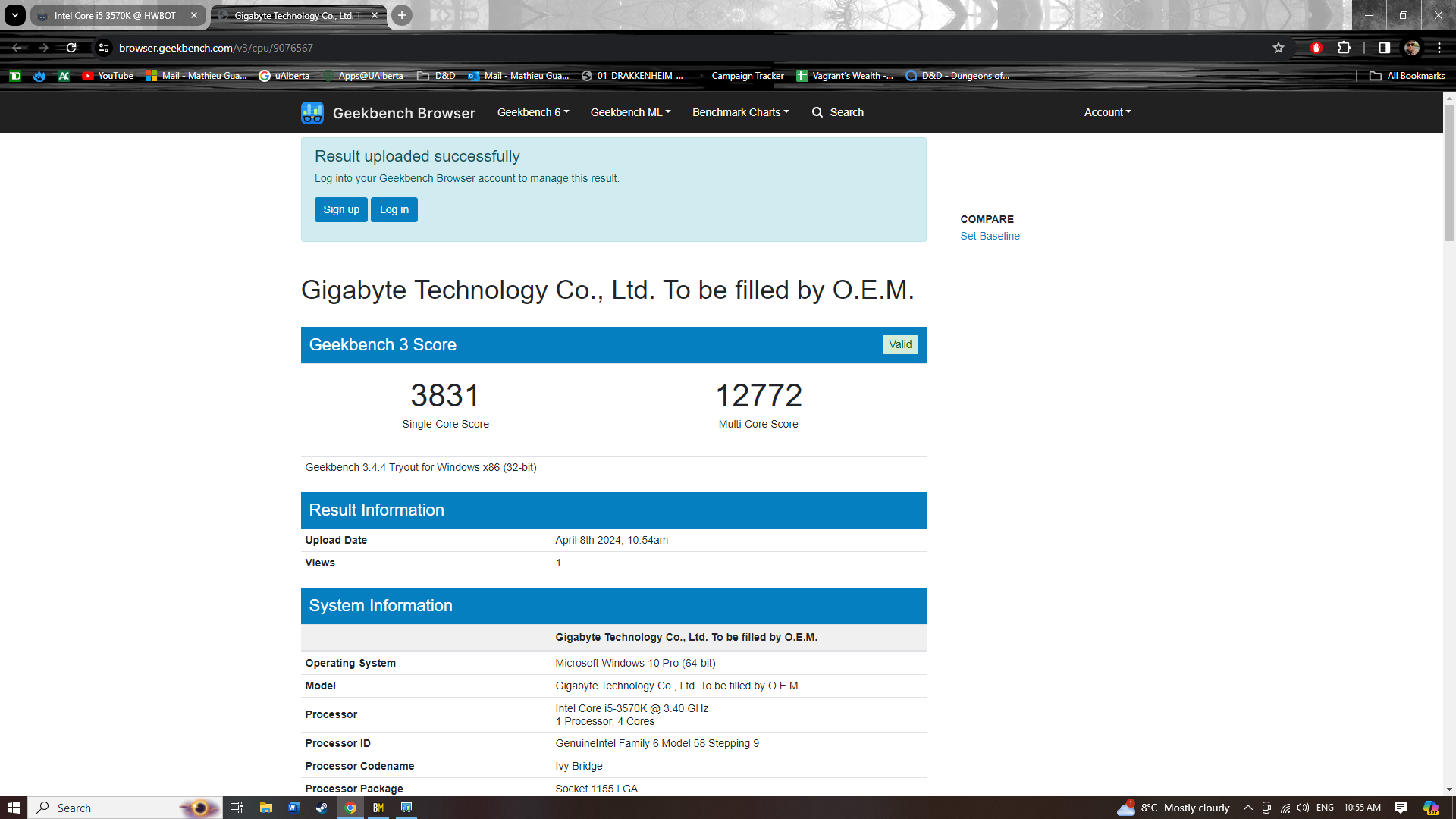
Task: Open a new tab with the plus button
Action: pos(402,15)
